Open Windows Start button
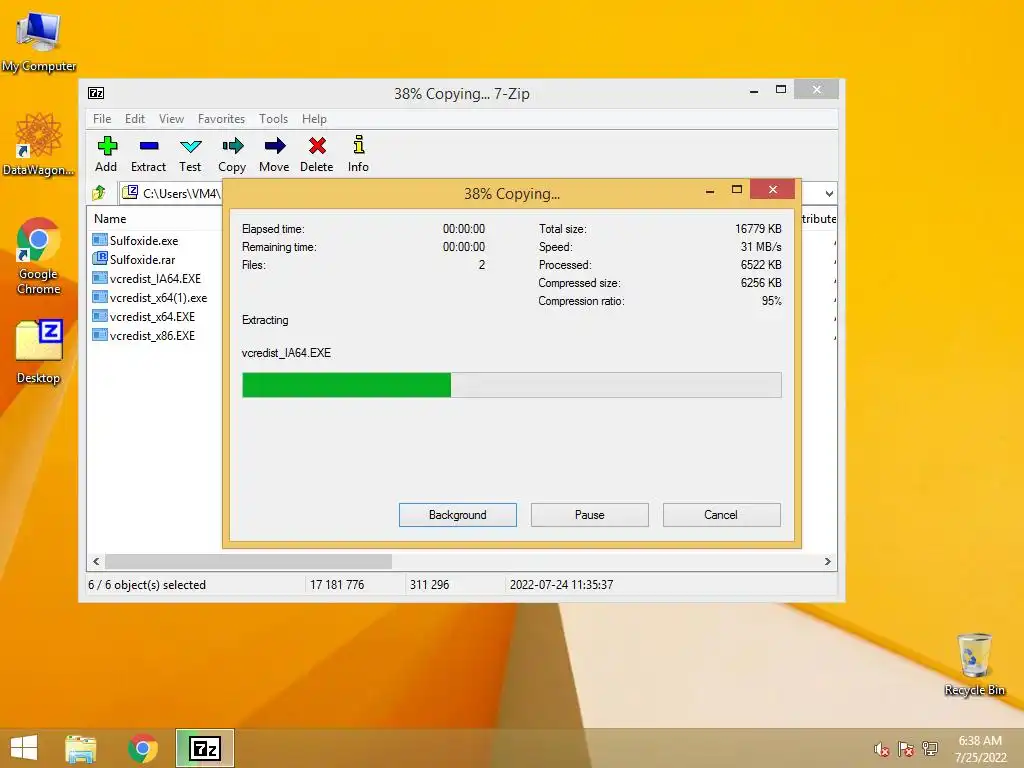The width and height of the screenshot is (1024, 768). pyautogui.click(x=24, y=748)
